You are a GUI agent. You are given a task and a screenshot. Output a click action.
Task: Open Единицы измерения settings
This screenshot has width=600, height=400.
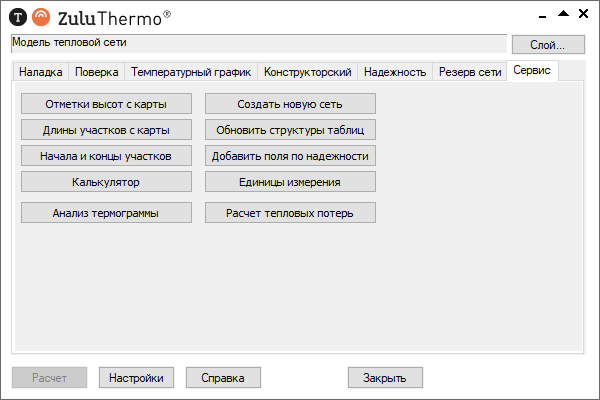pyautogui.click(x=290, y=182)
